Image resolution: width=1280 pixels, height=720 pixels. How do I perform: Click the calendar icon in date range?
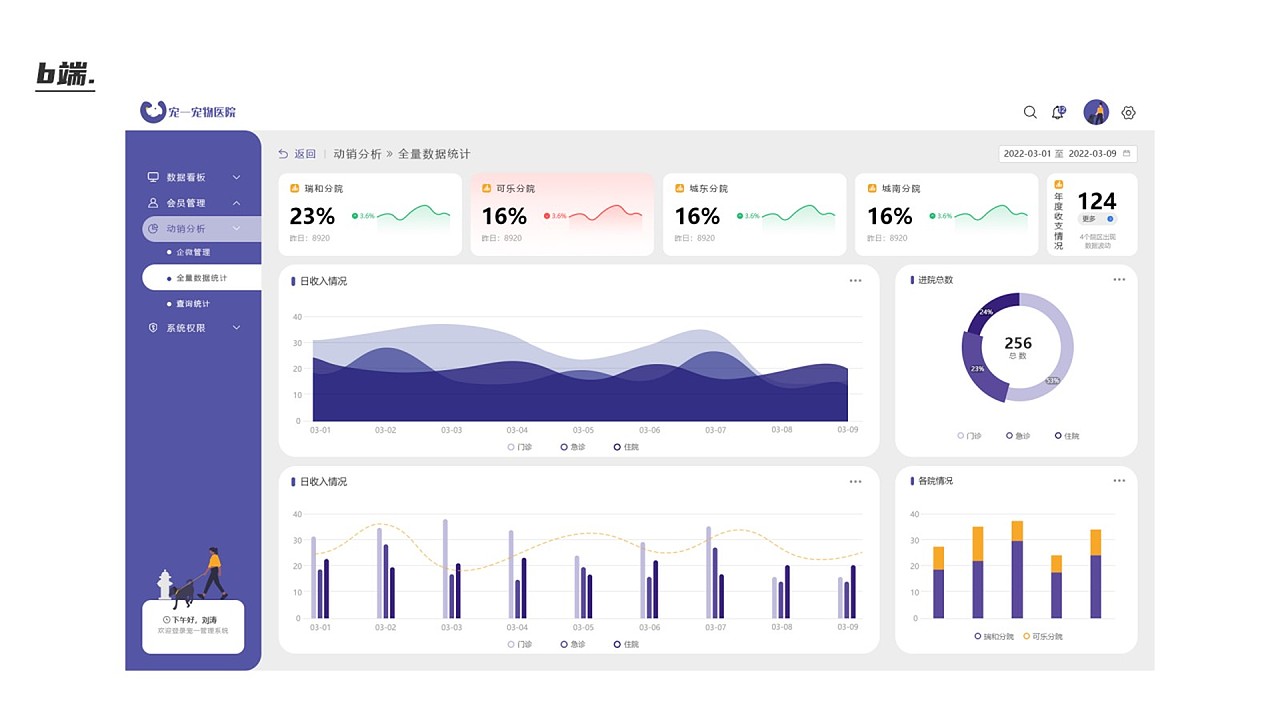[x=1127, y=154]
